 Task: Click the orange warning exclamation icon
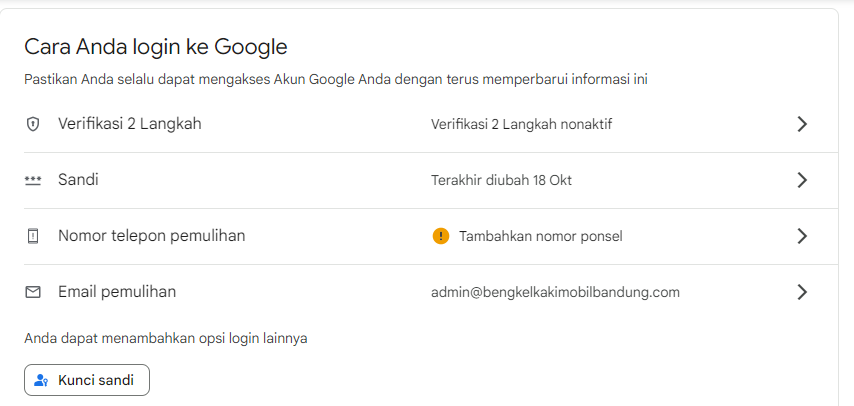pos(441,236)
